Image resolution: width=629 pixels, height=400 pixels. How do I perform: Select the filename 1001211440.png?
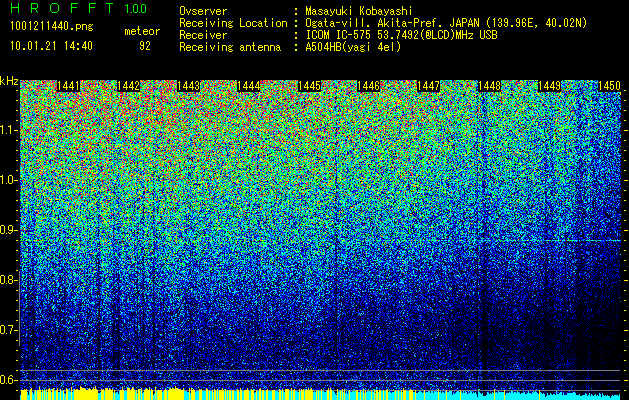point(52,27)
